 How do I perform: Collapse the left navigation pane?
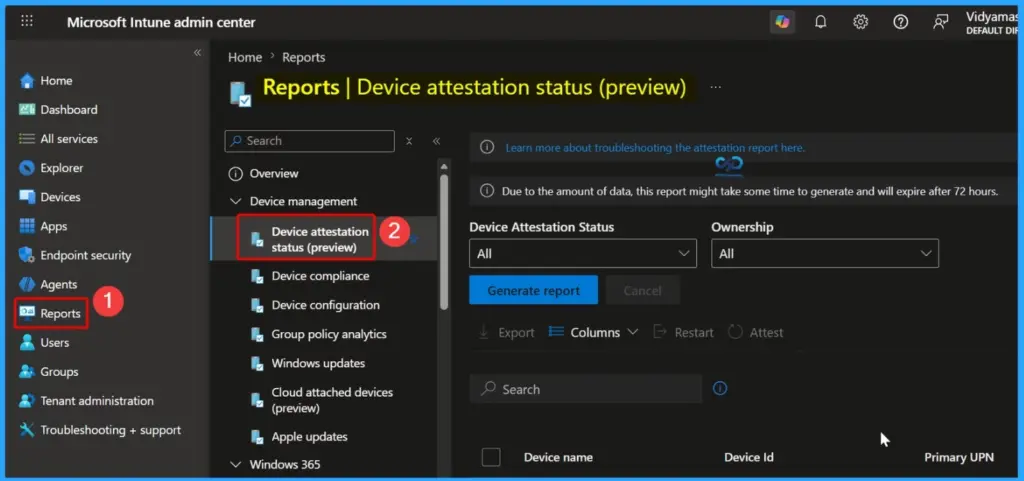[x=197, y=53]
